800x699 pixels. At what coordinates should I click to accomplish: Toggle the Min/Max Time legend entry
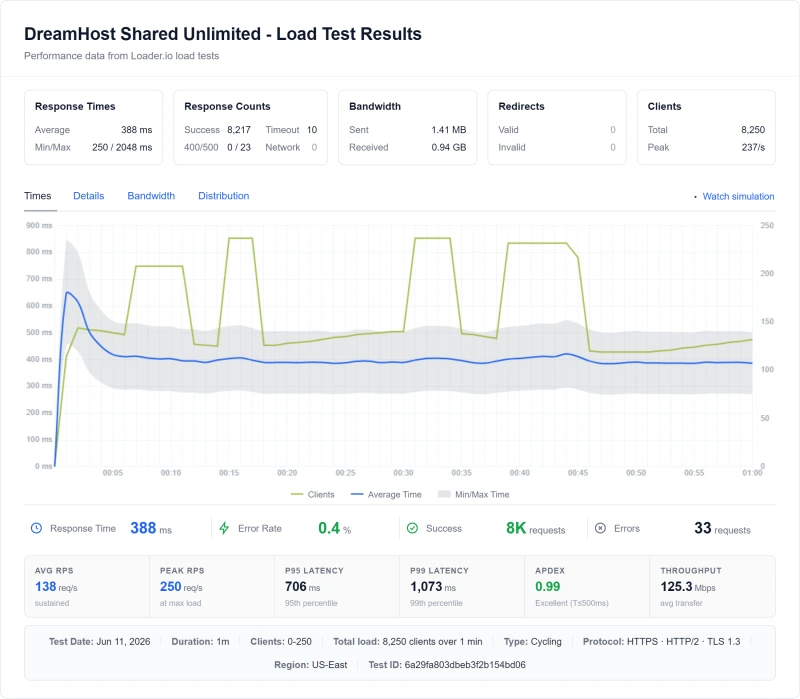(473, 494)
